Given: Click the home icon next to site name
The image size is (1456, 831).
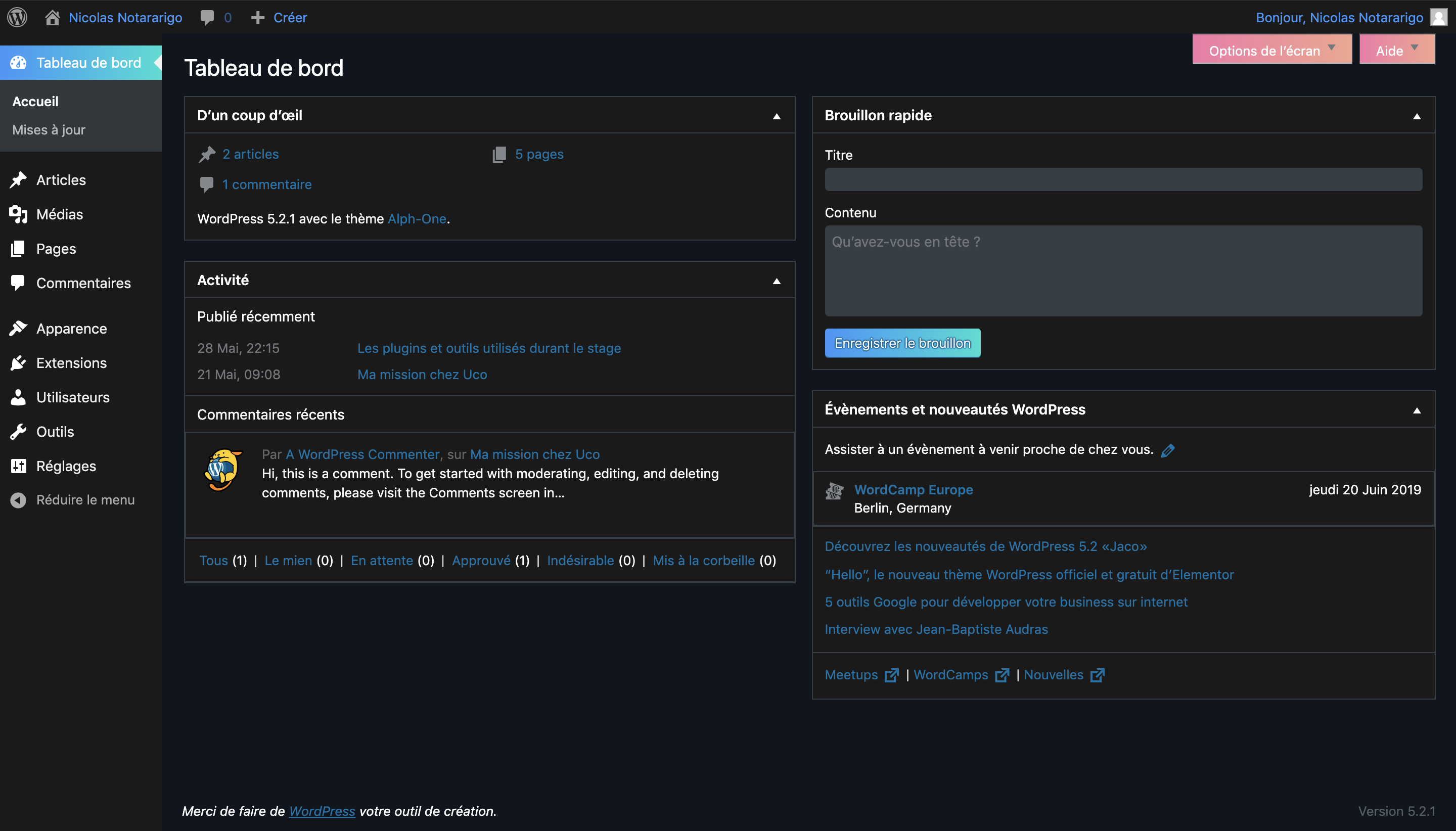Looking at the screenshot, I should pos(53,18).
